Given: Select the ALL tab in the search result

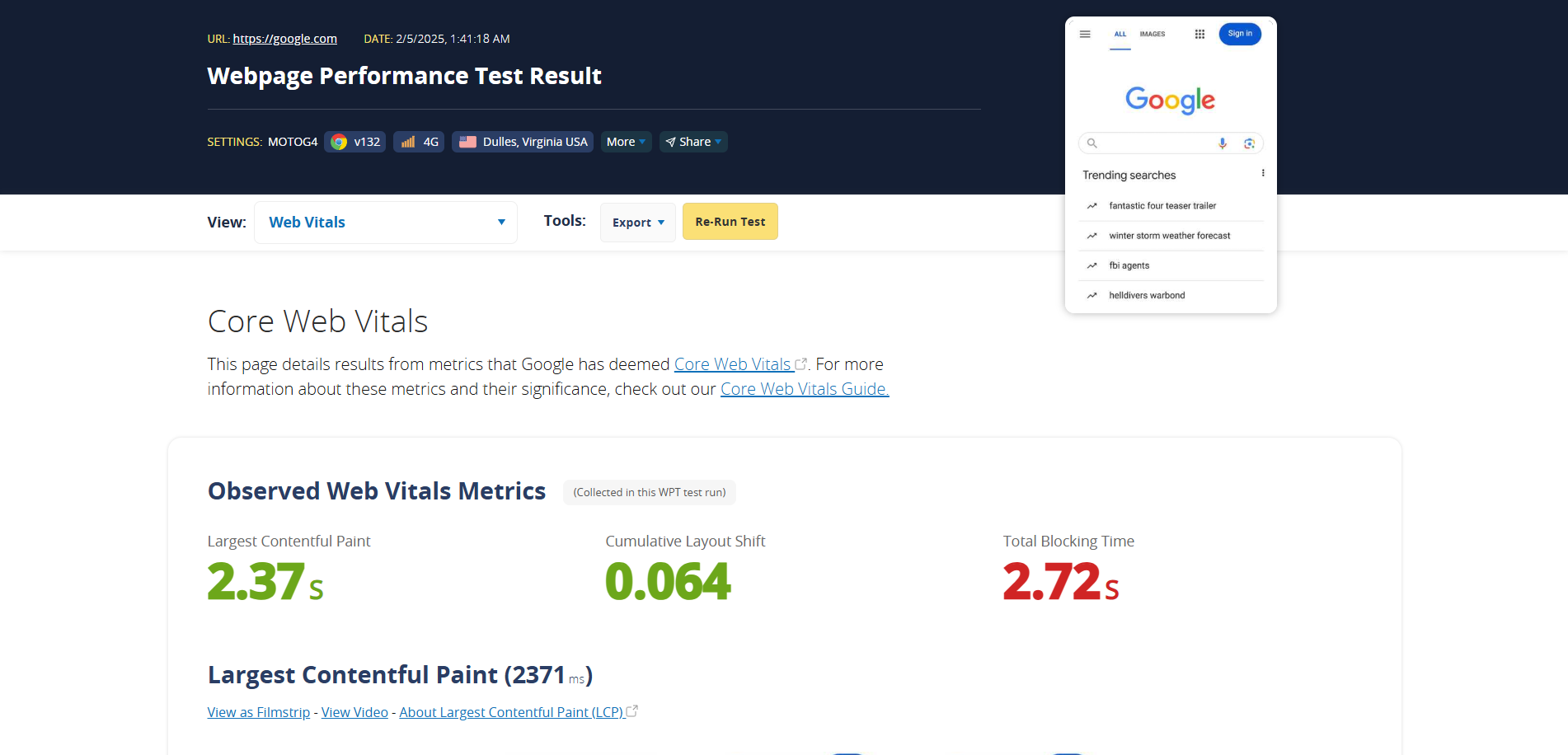Looking at the screenshot, I should 1120,34.
